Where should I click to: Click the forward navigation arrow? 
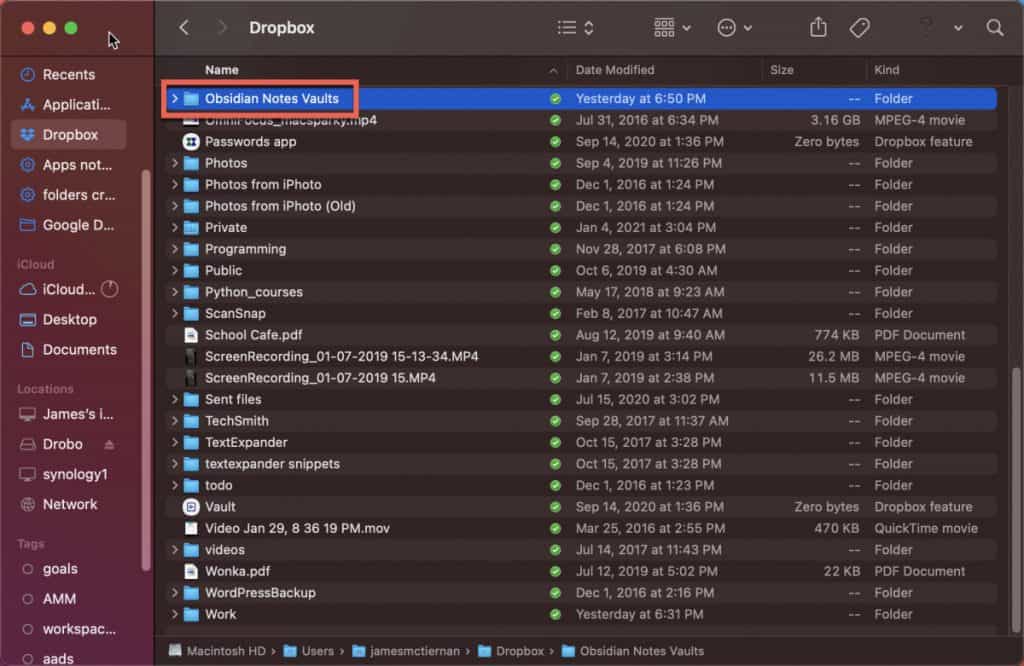221,27
